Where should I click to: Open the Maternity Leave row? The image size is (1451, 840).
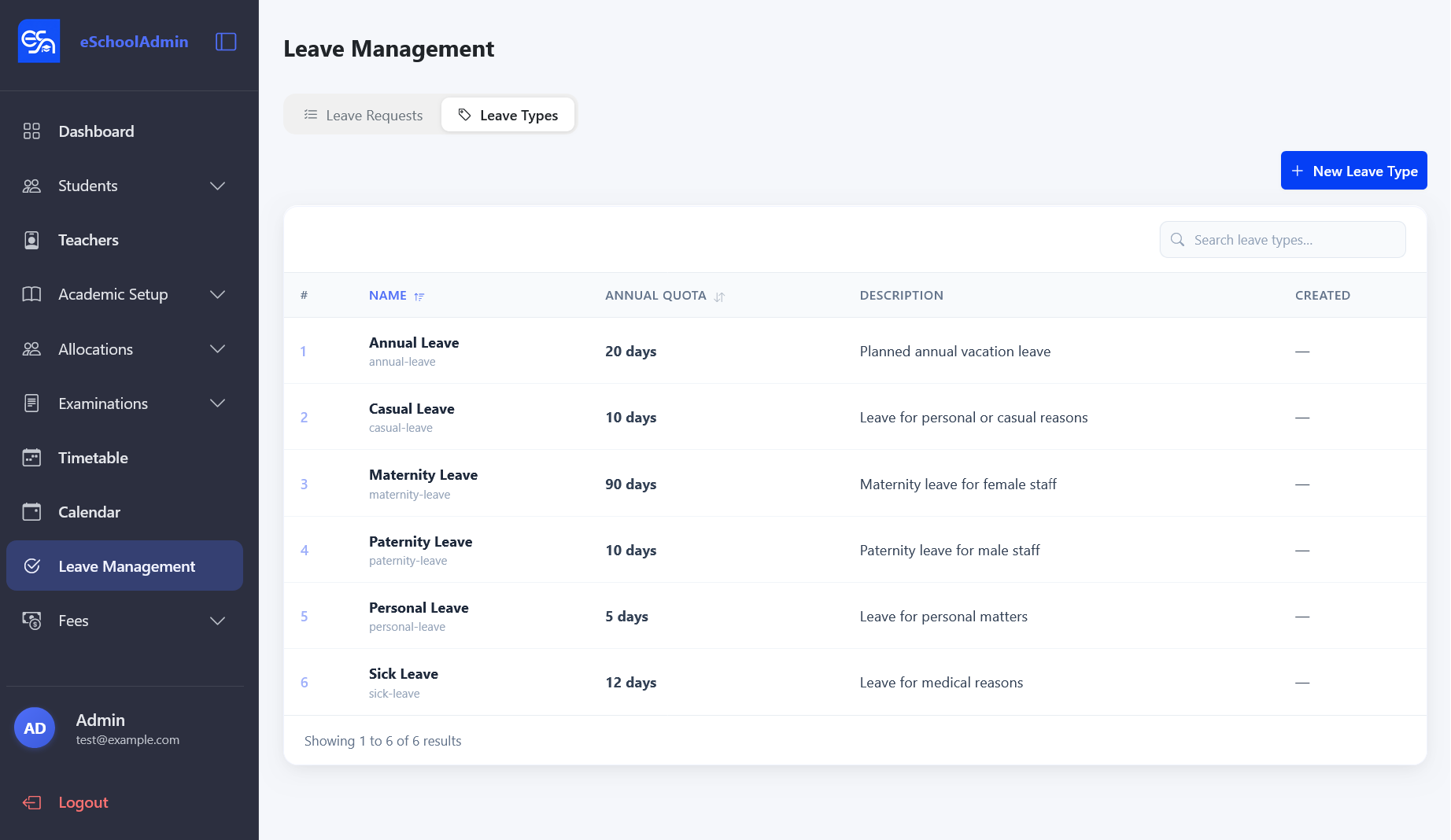click(855, 484)
